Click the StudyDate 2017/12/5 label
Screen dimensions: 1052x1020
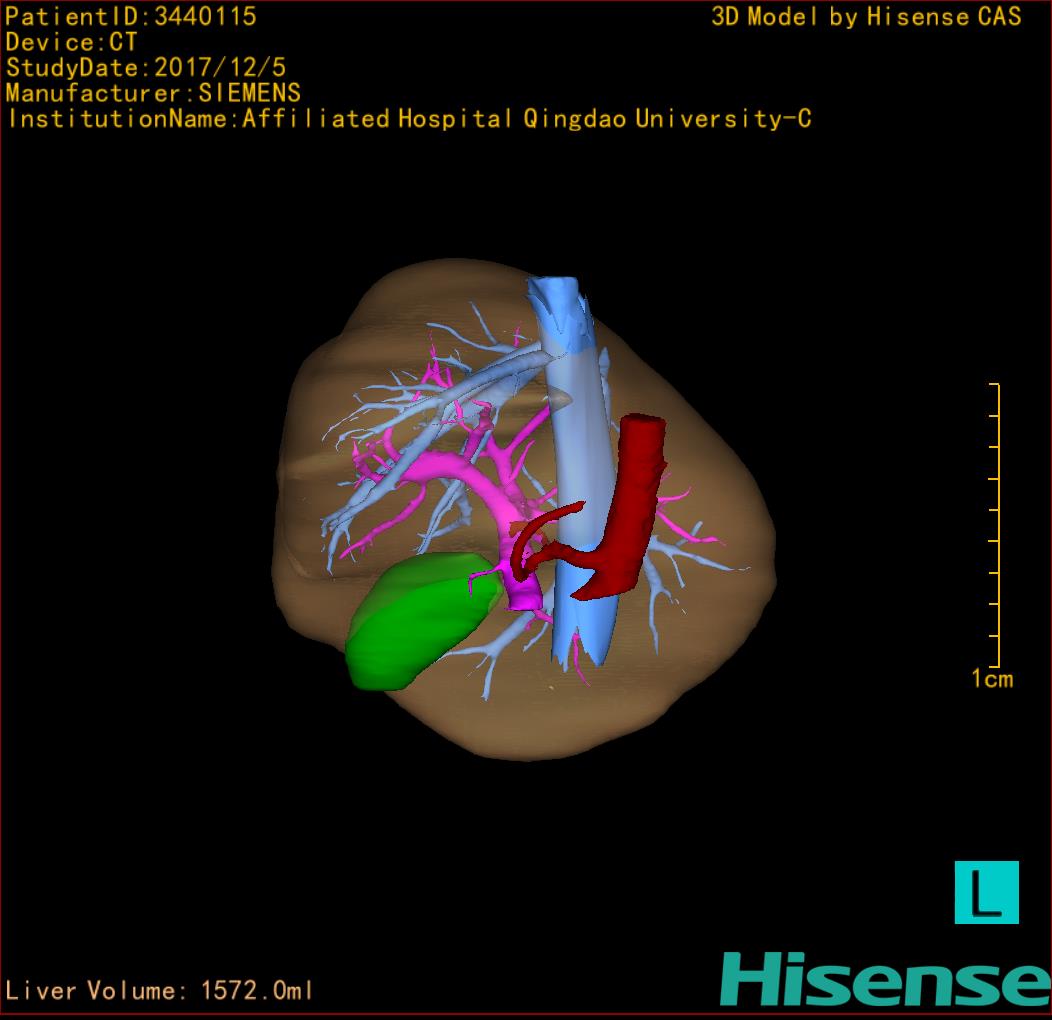(x=146, y=68)
